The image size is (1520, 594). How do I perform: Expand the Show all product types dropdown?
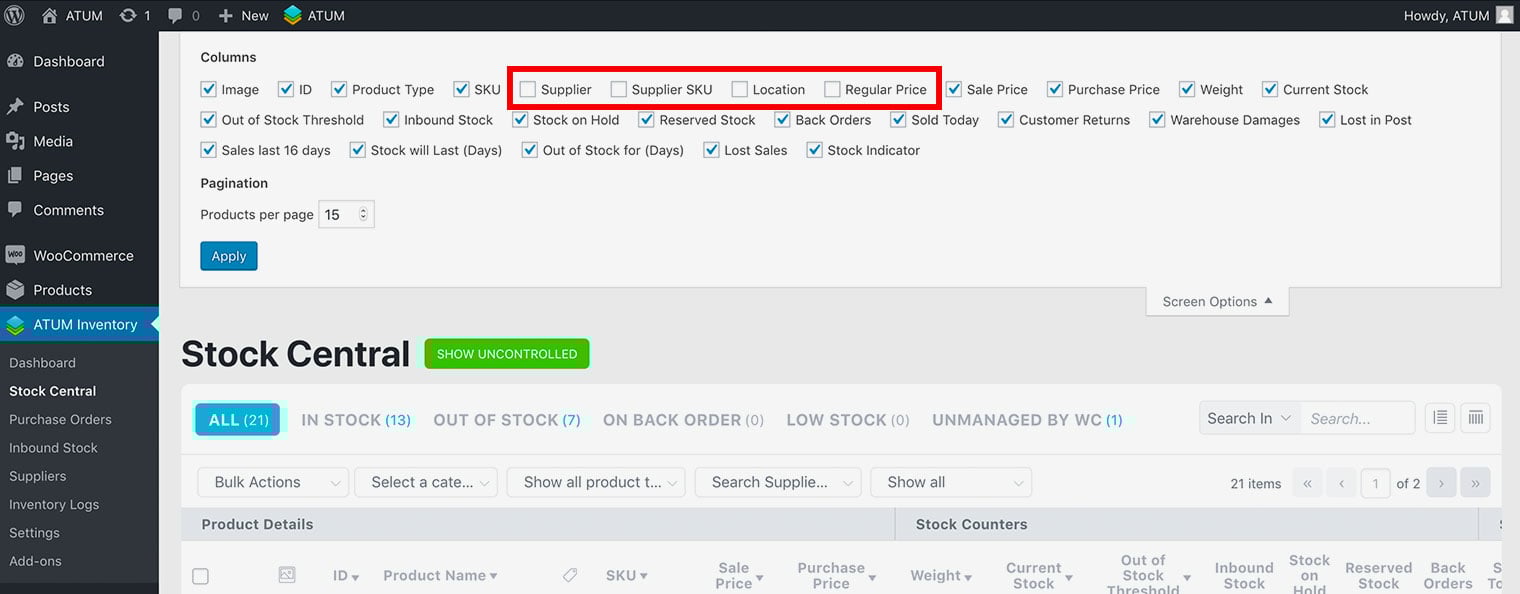(x=595, y=482)
